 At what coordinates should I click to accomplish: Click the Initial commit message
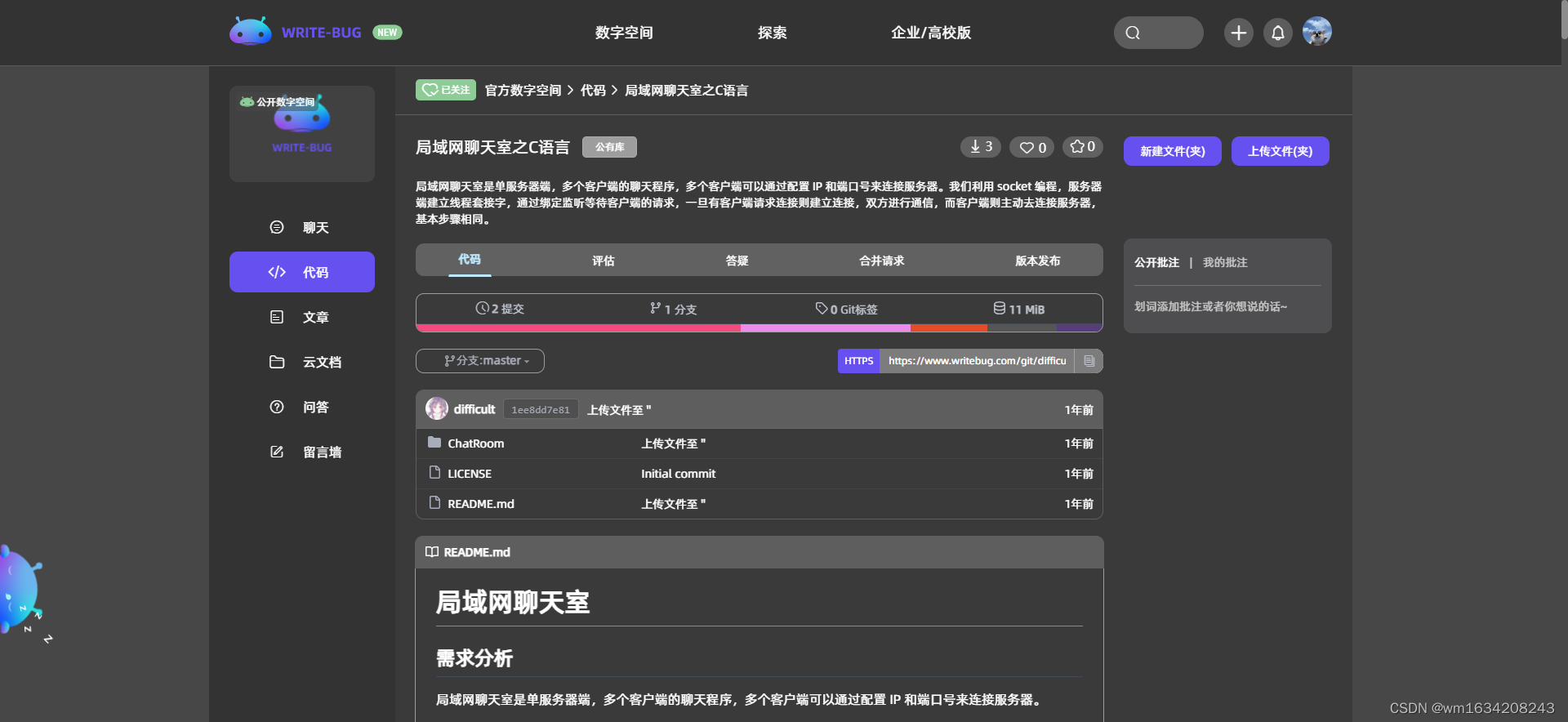pos(678,474)
